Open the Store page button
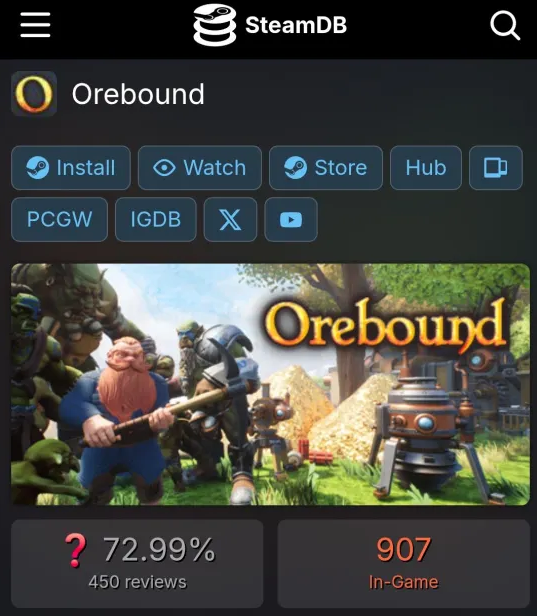This screenshot has height=616, width=537. 326,168
